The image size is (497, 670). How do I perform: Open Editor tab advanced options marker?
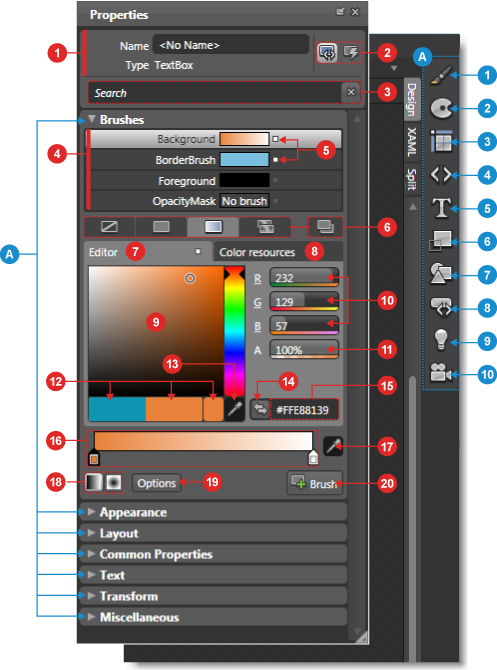tap(198, 251)
